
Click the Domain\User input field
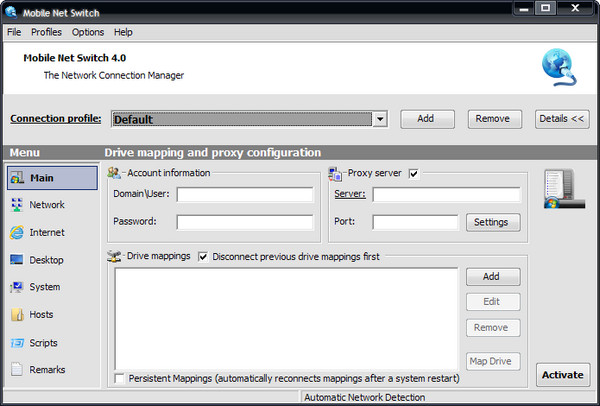(x=245, y=195)
